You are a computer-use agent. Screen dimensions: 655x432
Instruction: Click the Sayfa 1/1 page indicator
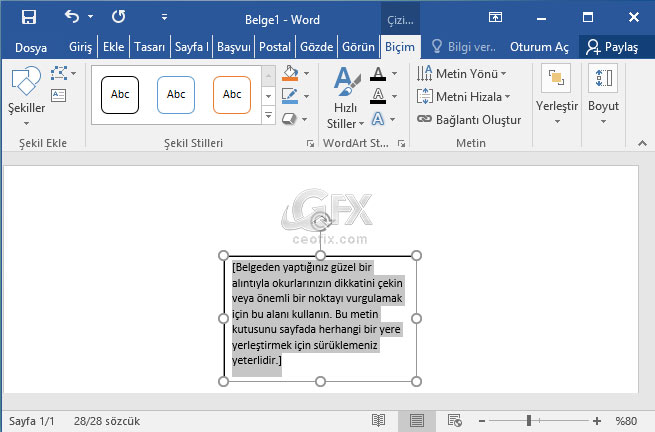click(32, 421)
